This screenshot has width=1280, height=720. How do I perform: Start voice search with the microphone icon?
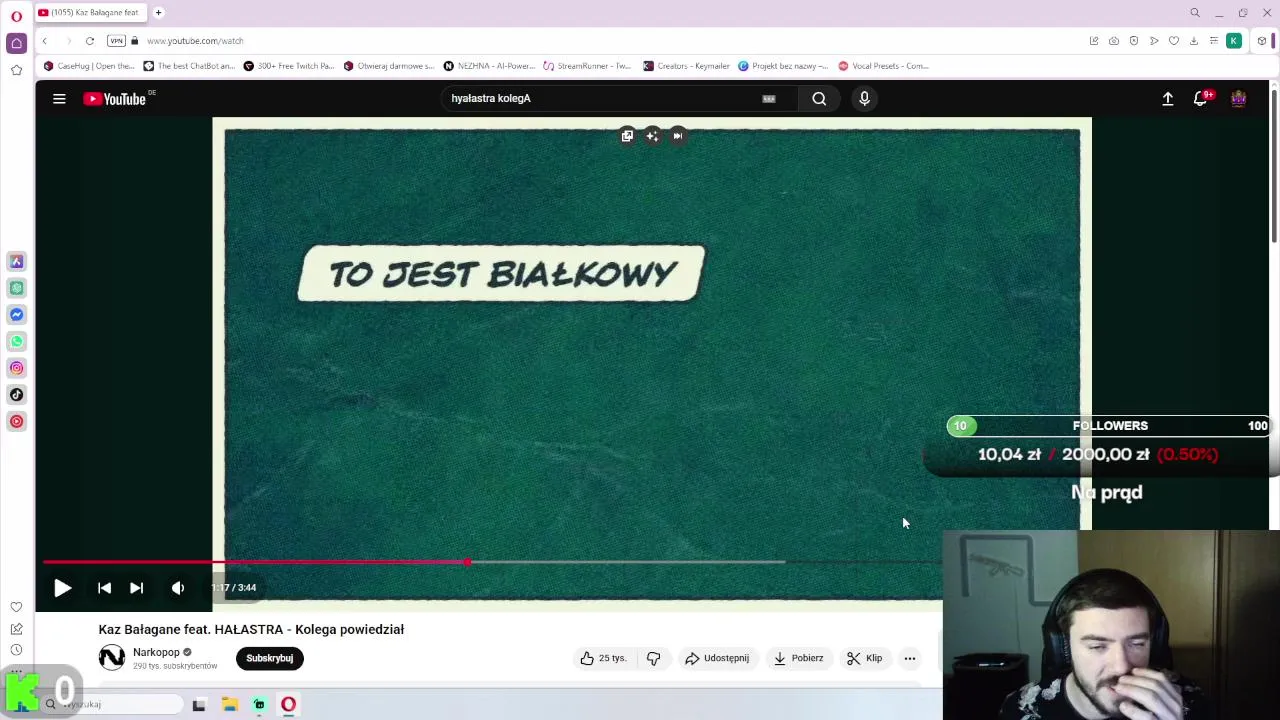pos(864,98)
